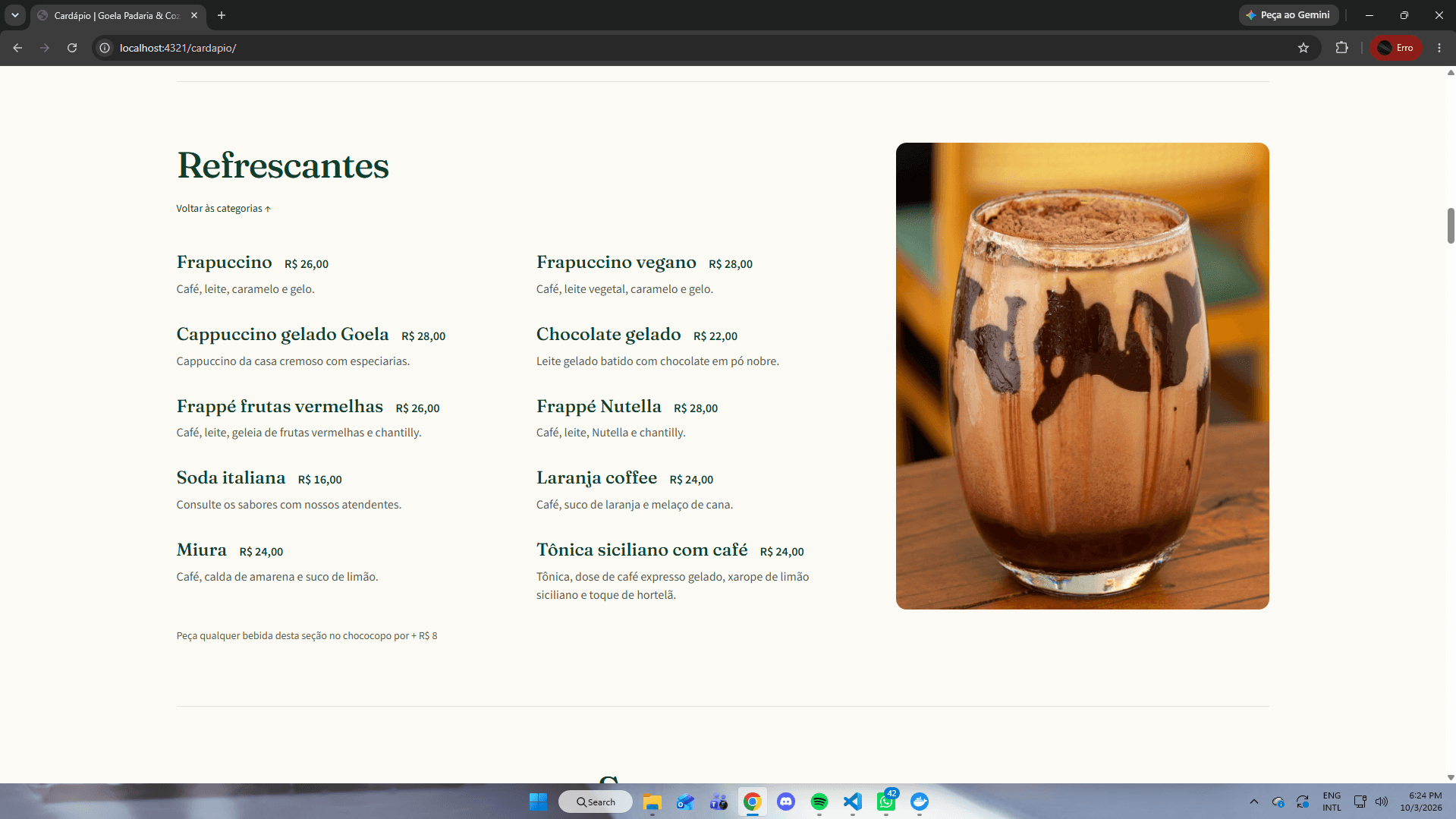Show hidden system tray icons chevron

[1254, 802]
